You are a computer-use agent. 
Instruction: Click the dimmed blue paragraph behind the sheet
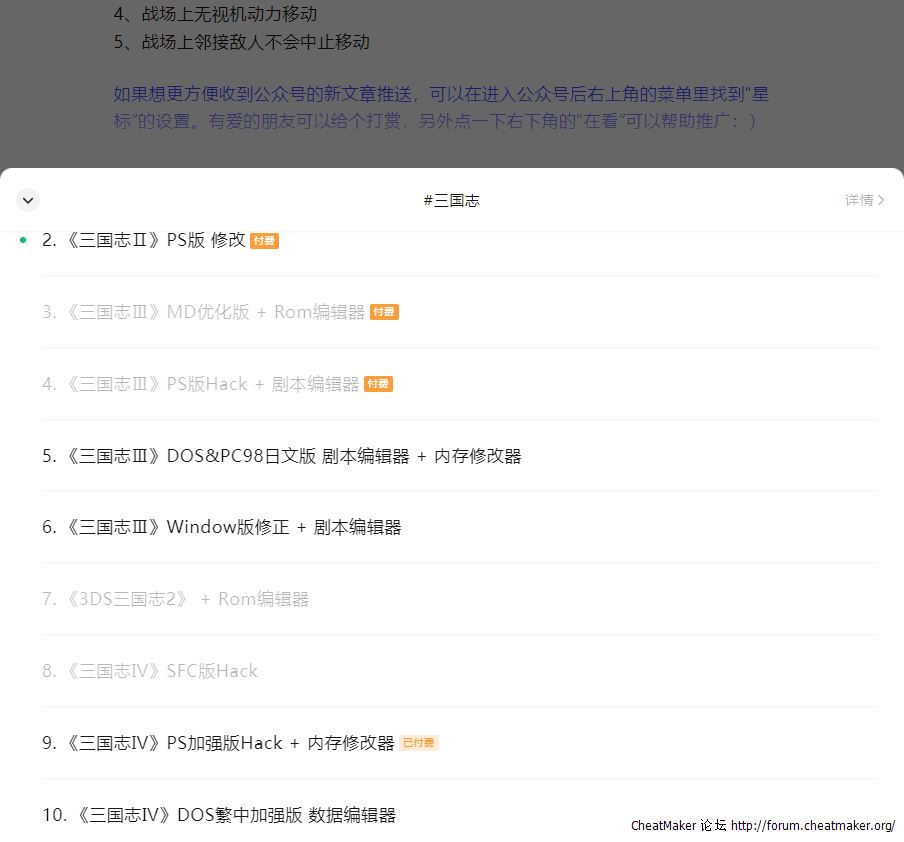[440, 108]
